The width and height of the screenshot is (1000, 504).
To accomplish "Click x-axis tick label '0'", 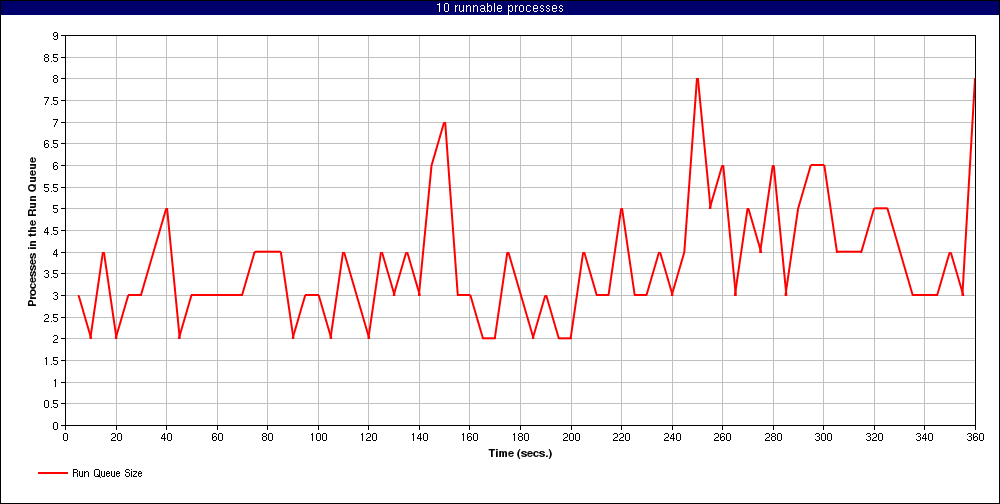I will [x=66, y=437].
